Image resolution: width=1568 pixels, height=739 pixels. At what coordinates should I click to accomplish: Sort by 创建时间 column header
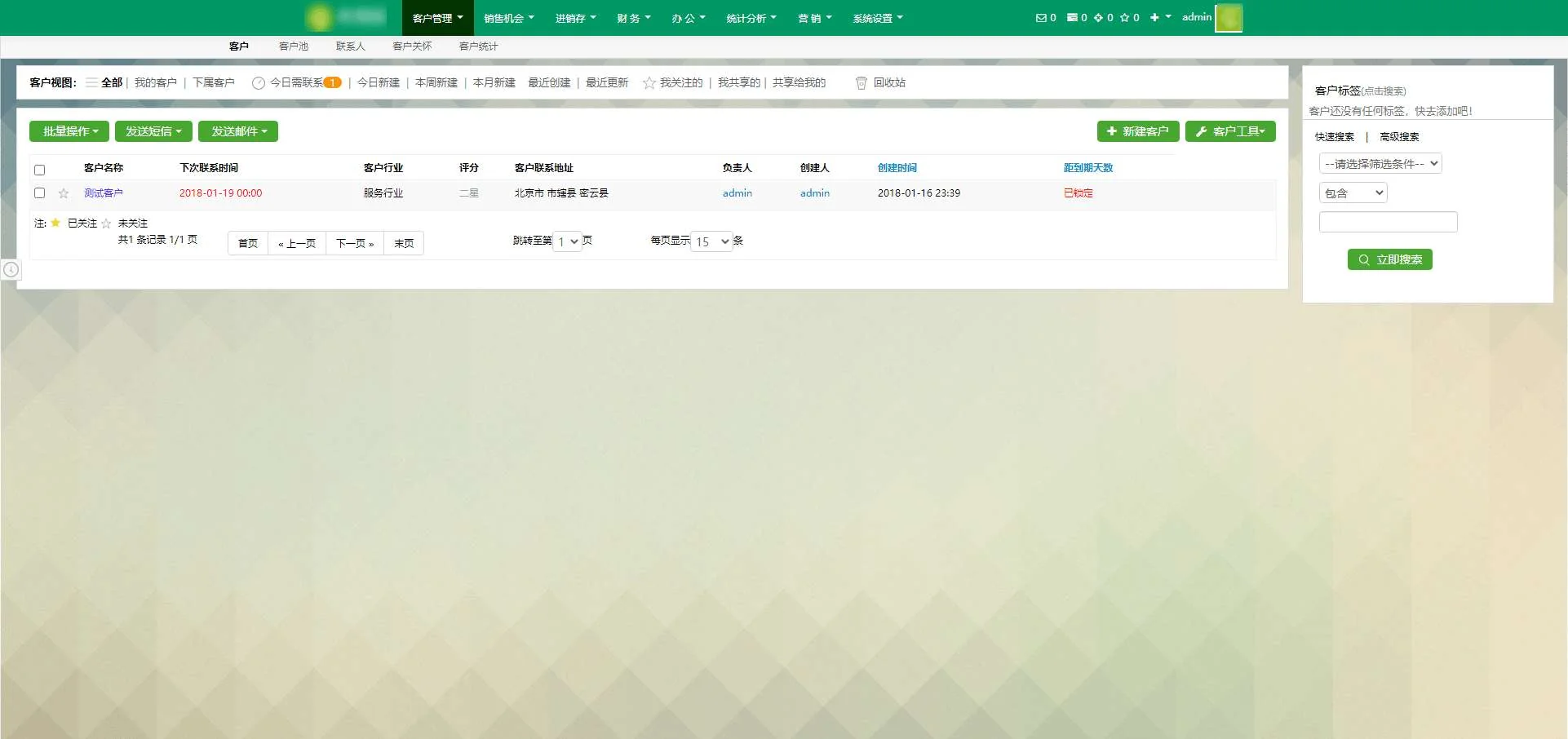point(897,168)
